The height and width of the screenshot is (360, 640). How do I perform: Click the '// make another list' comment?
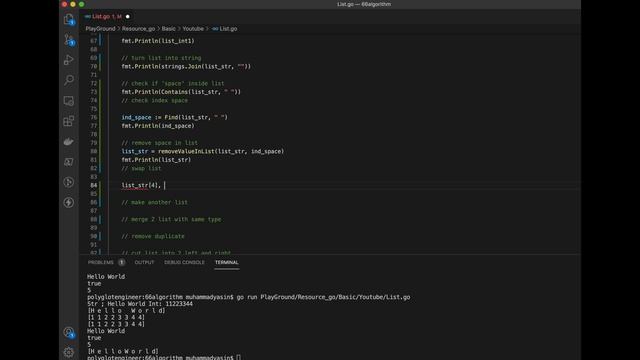point(155,202)
